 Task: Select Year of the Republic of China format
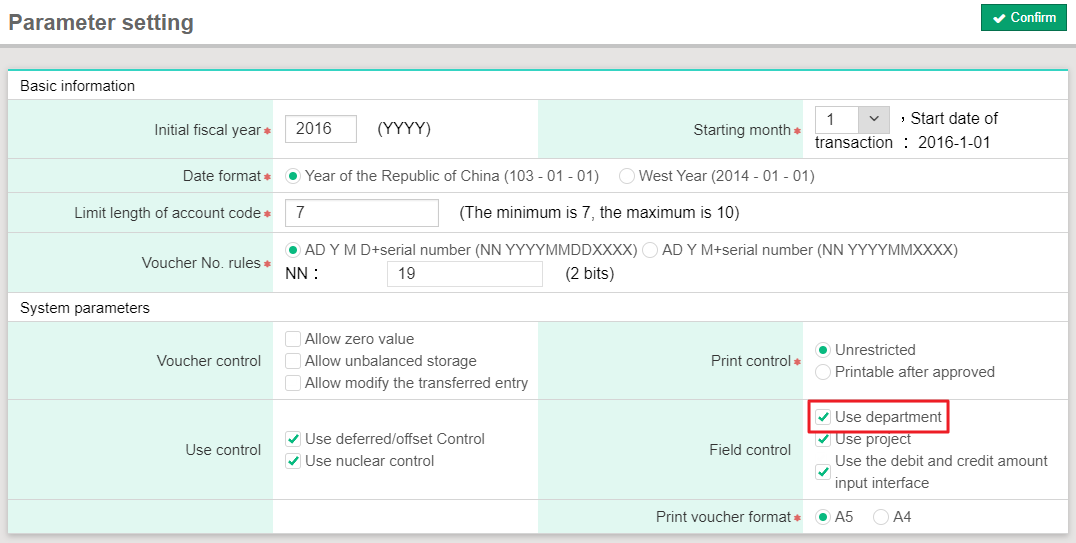pos(293,176)
